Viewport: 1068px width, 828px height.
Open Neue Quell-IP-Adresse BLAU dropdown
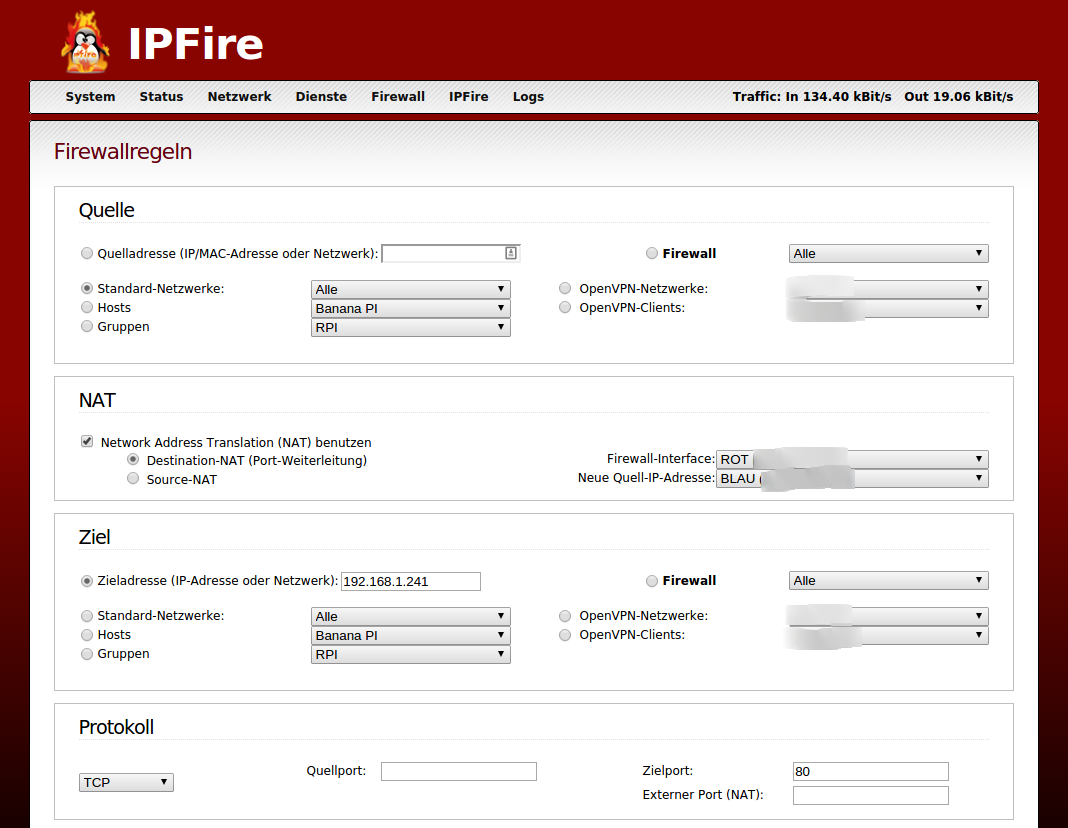[x=852, y=479]
